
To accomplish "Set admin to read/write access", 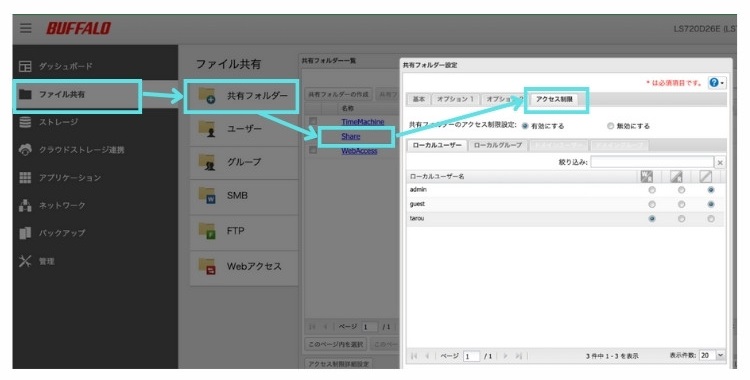I will 651,190.
